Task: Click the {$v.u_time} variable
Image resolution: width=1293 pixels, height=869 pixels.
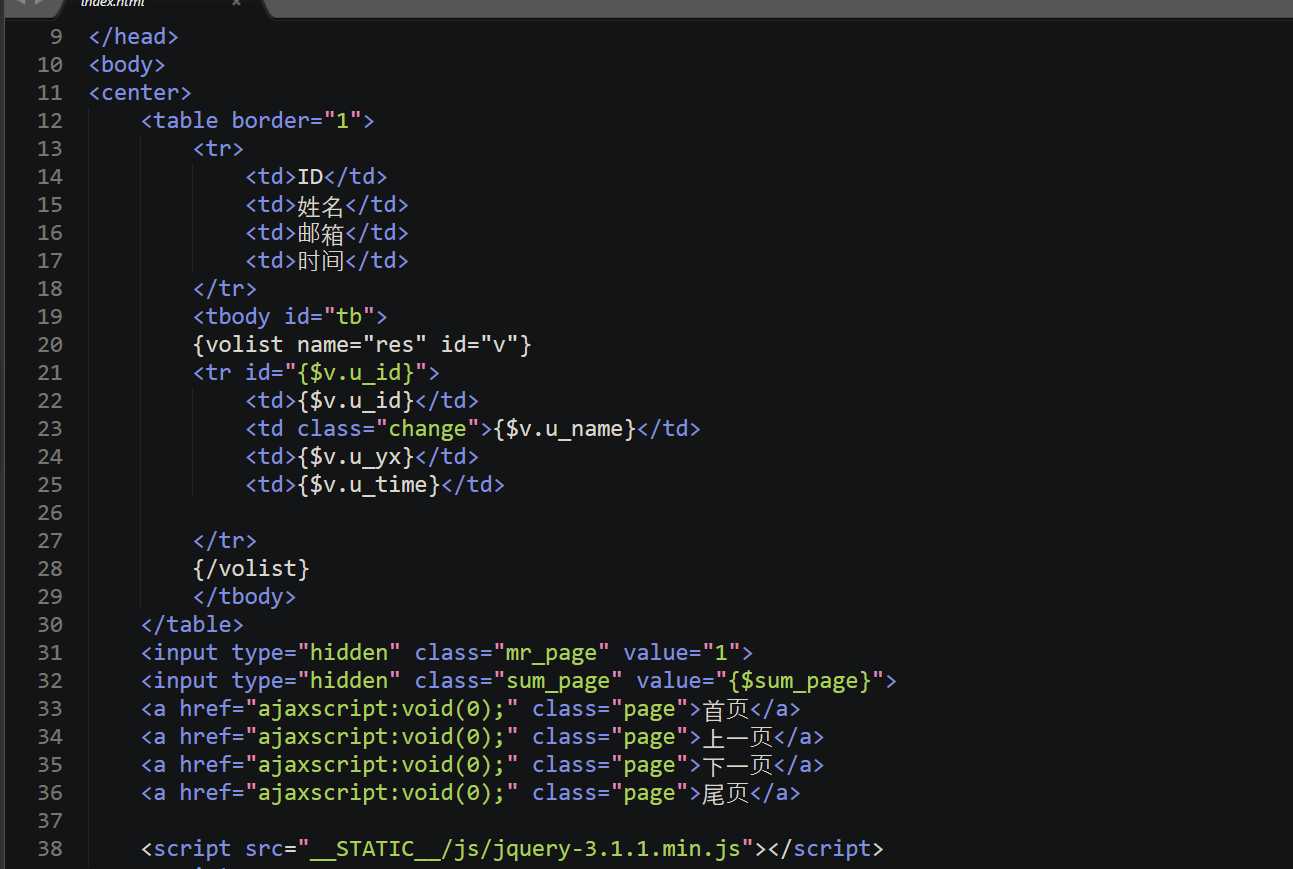Action: click(x=368, y=485)
